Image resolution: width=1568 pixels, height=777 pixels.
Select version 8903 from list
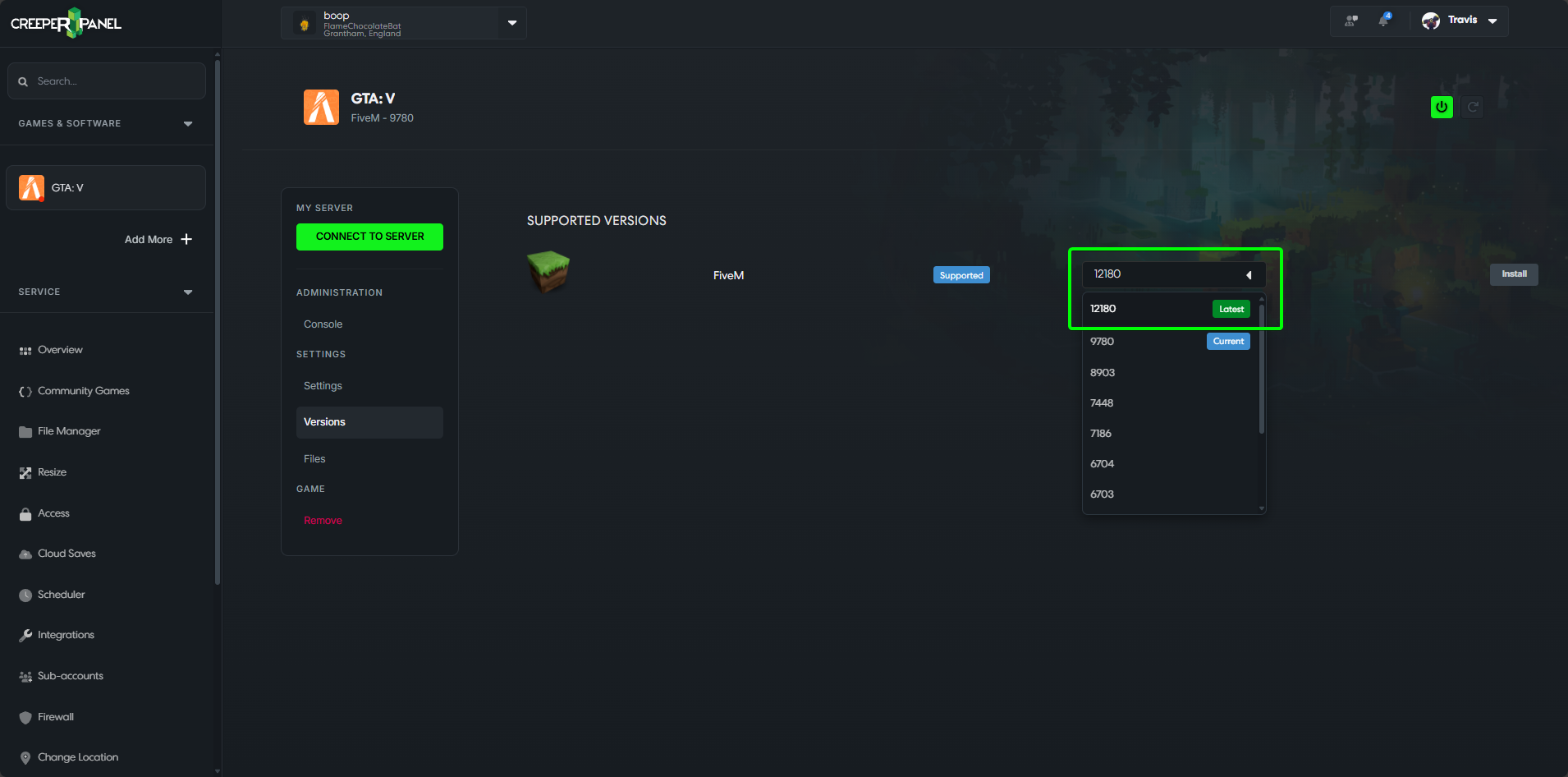[x=1171, y=373]
